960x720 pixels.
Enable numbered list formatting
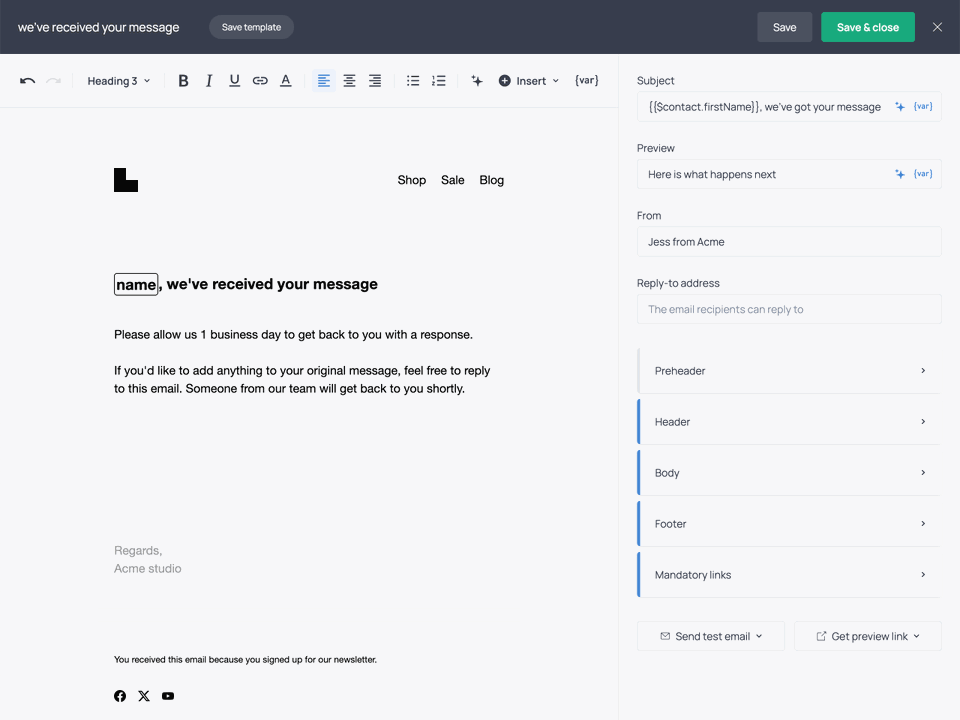point(438,80)
